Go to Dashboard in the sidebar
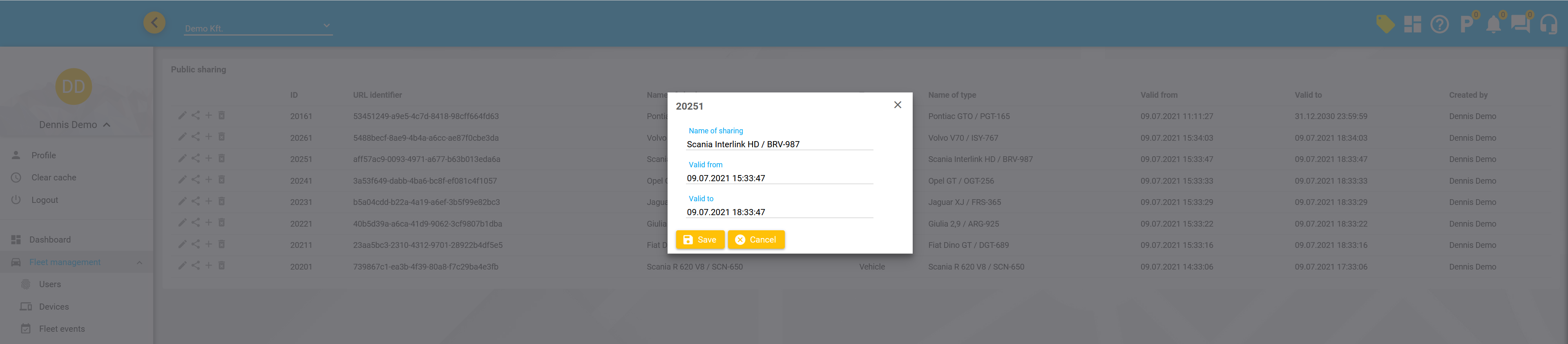Viewport: 1568px width, 344px height. 50,240
